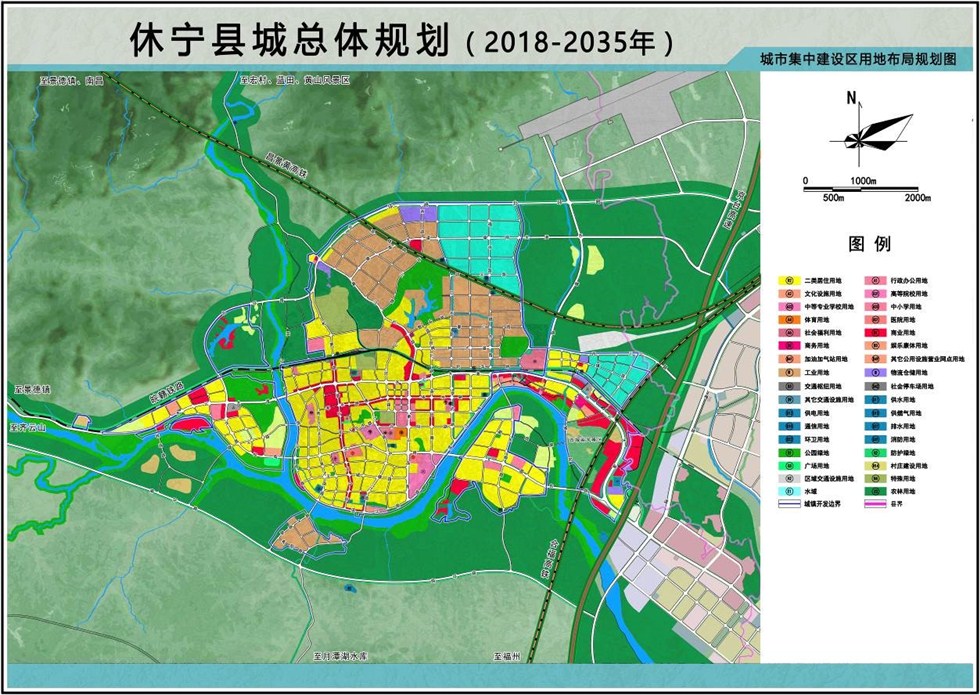
Task: Click the 至景德镇、南昌 label at top left
Action: (x=72, y=78)
